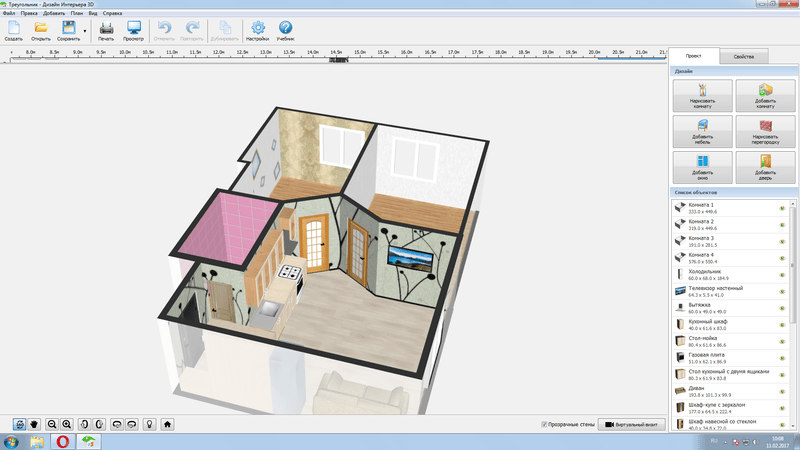
Task: Toggle the light bulb lighting button
Action: [149, 424]
